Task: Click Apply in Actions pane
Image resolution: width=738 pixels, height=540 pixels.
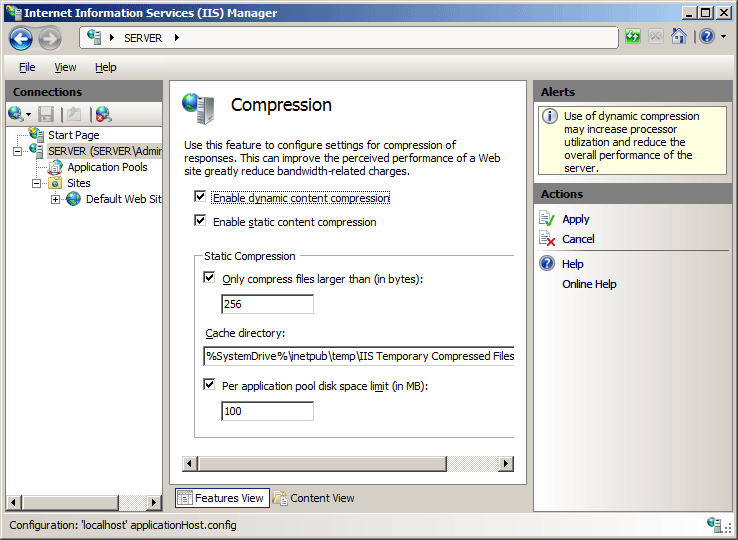Action: click(x=575, y=219)
